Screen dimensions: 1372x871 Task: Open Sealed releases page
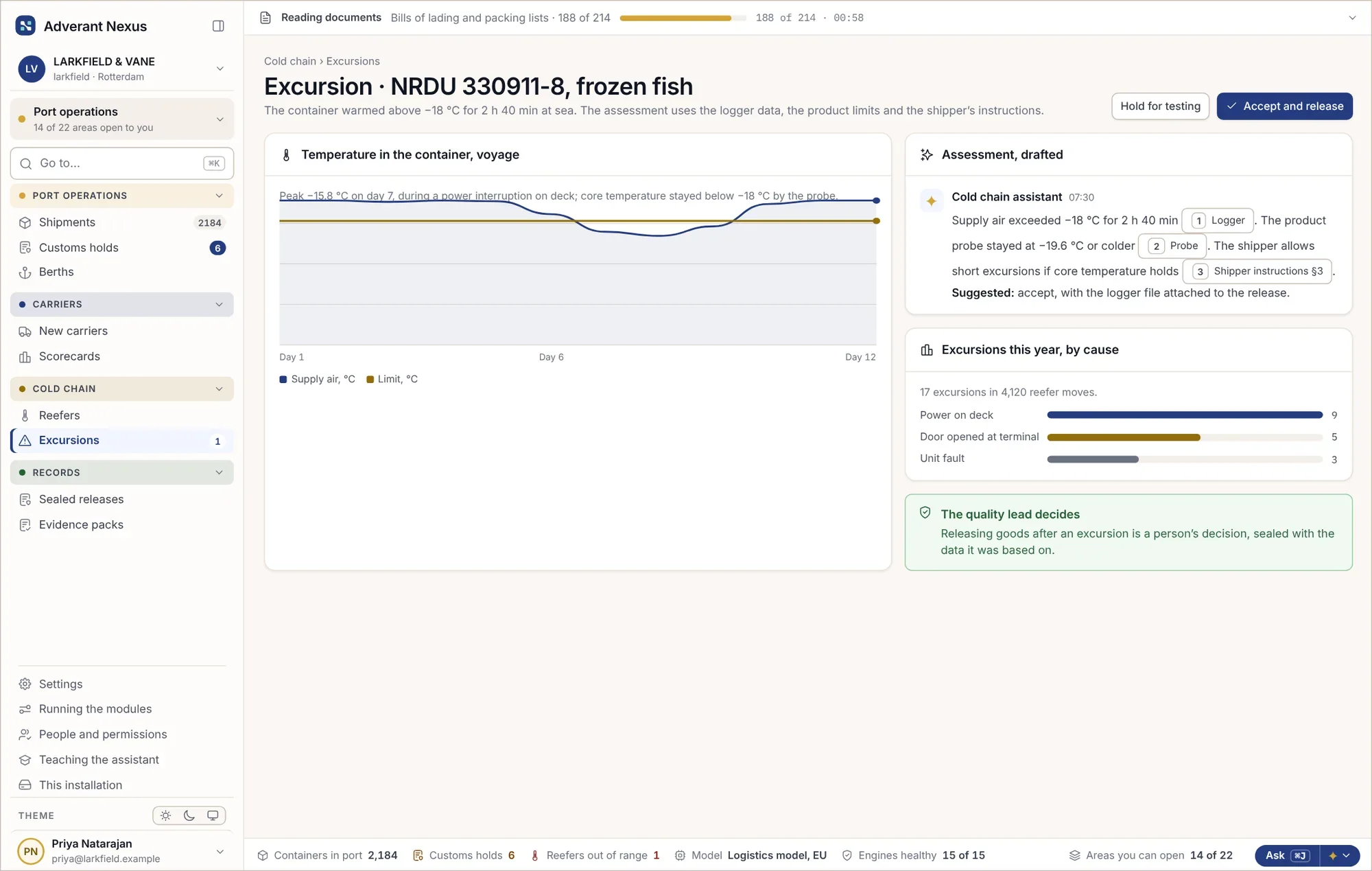click(122, 500)
